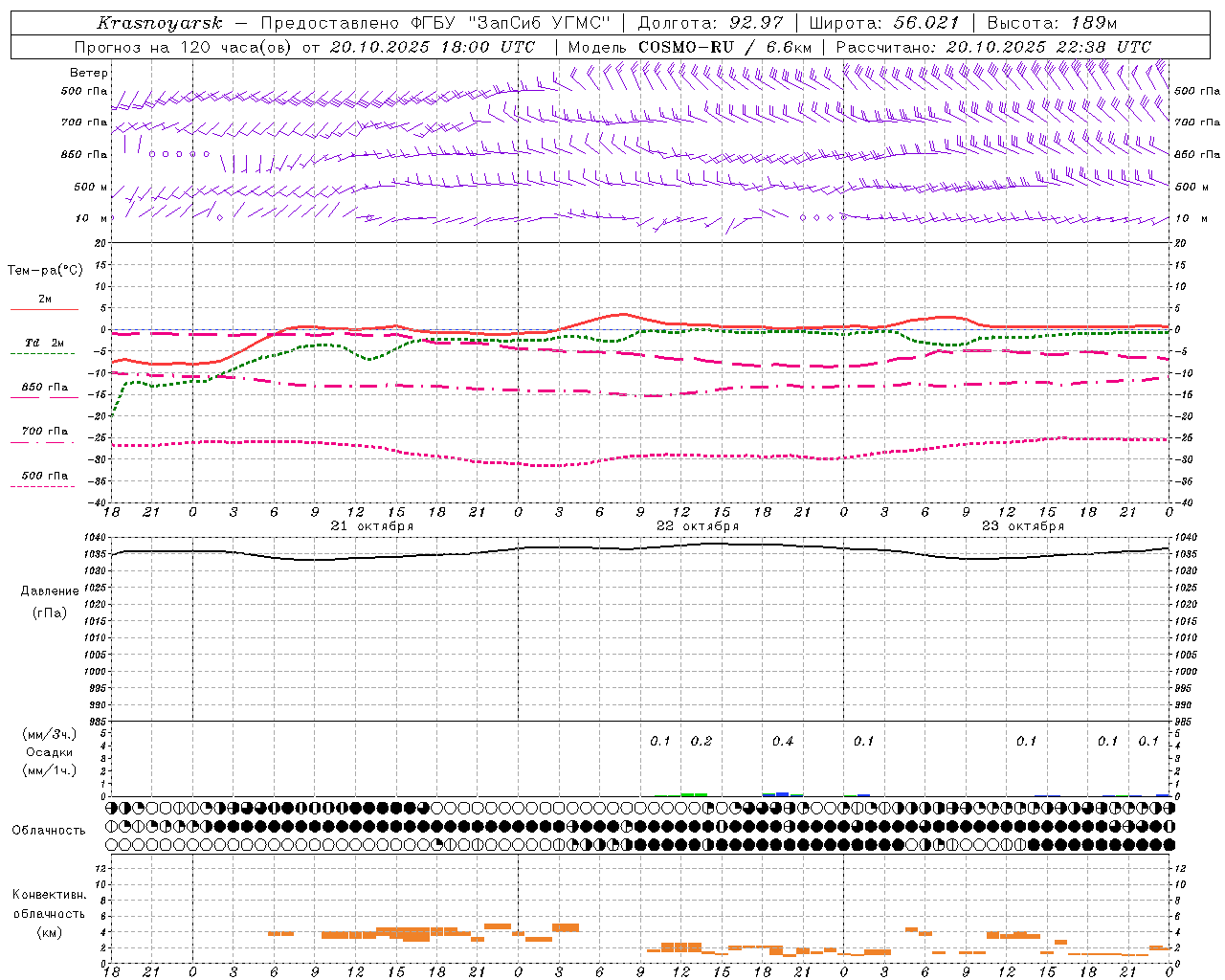Click the 500 гПа dotted temperature legend sample
This screenshot has width=1225, height=980.
click(x=44, y=486)
